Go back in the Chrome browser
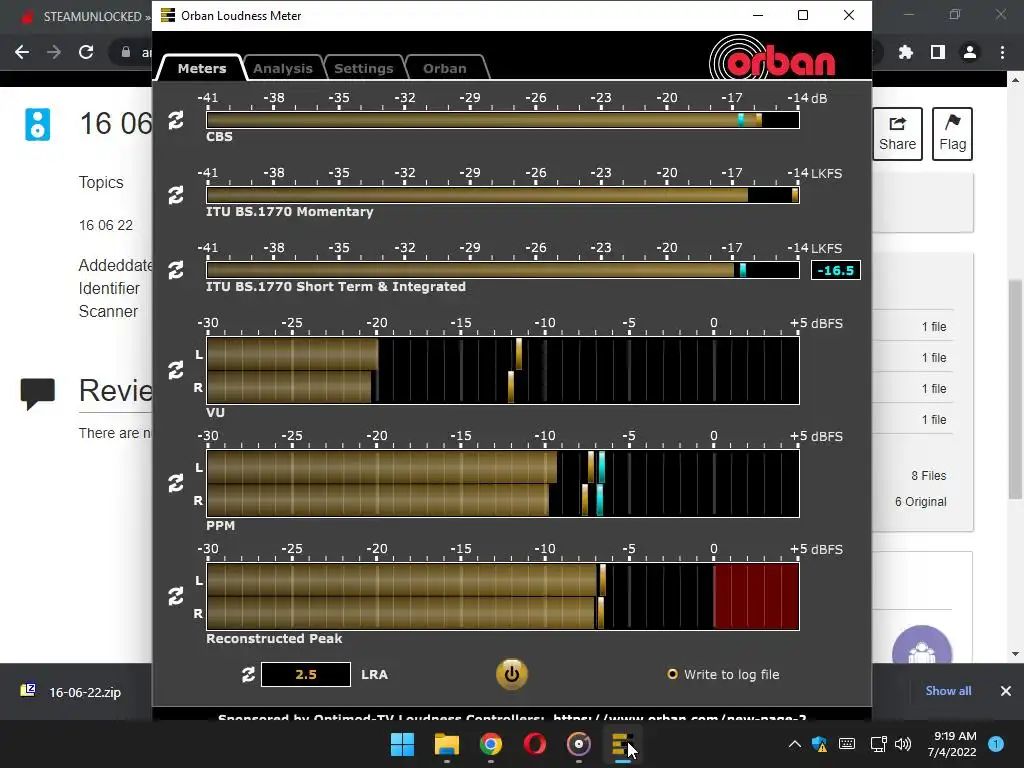The height and width of the screenshot is (768, 1024). pos(22,52)
